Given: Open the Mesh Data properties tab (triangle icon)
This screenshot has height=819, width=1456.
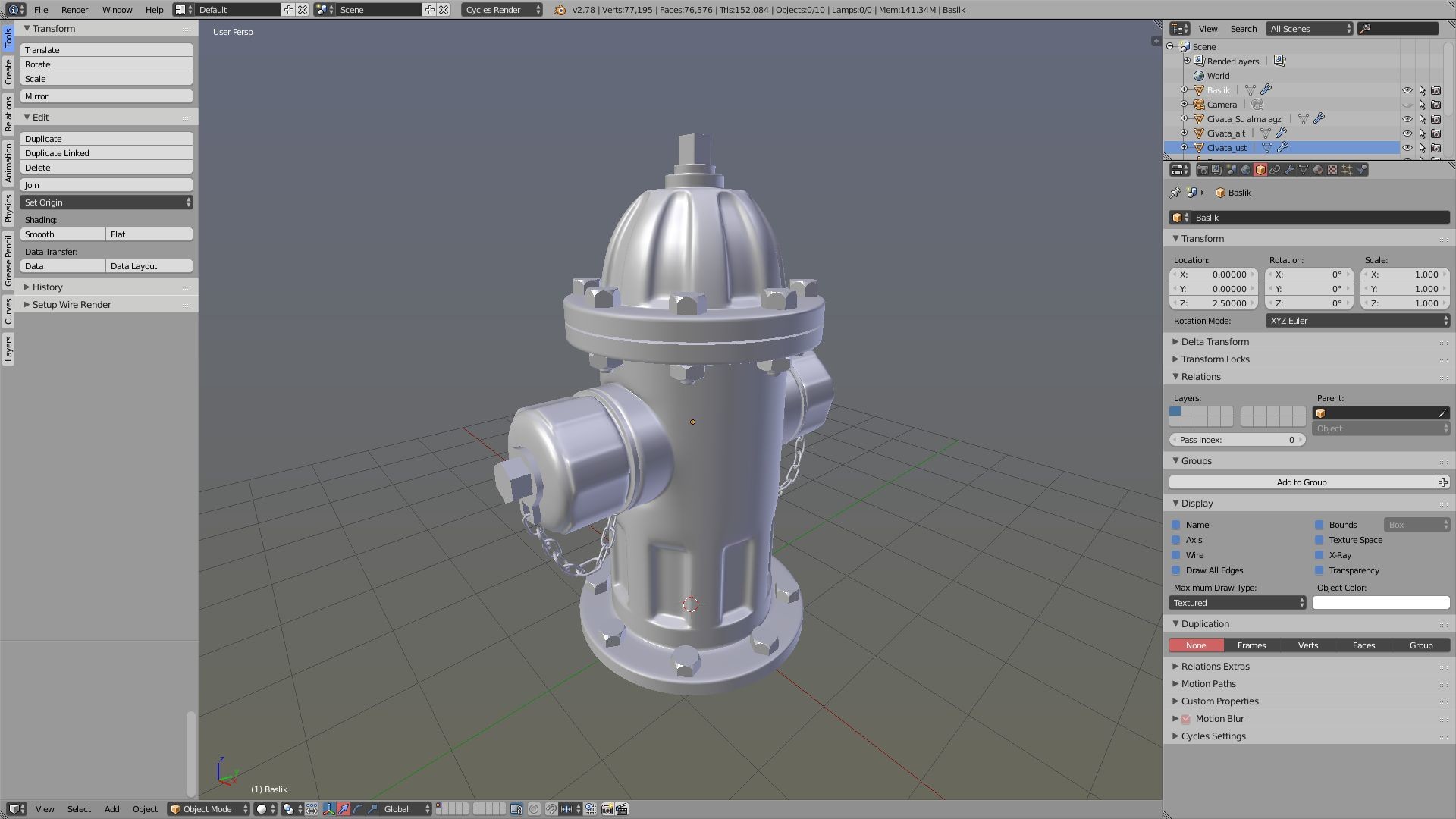Looking at the screenshot, I should (1304, 170).
